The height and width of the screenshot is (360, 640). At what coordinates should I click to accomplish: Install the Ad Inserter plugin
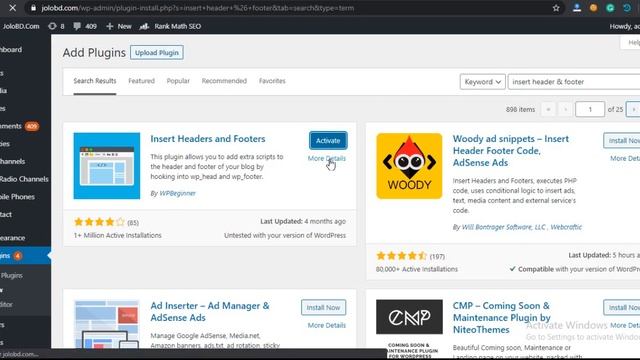tap(323, 307)
